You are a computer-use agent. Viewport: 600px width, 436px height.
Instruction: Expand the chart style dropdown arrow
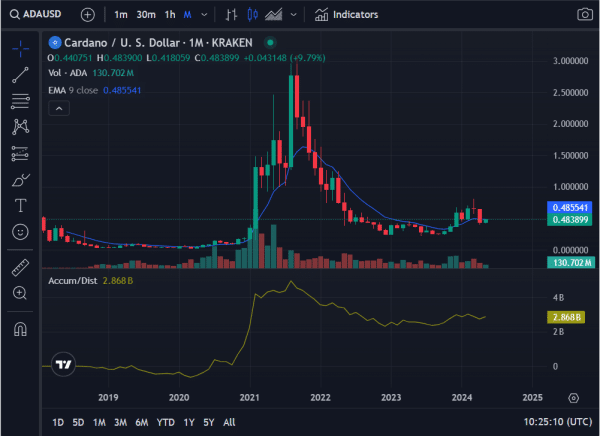(293, 15)
